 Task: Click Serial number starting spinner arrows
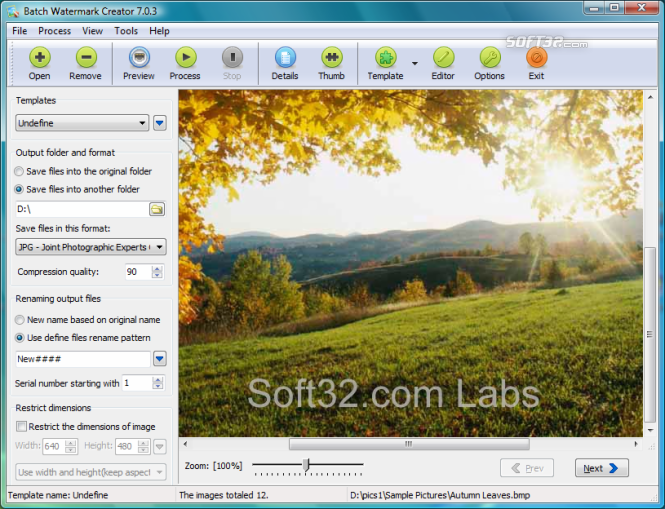click(x=158, y=383)
